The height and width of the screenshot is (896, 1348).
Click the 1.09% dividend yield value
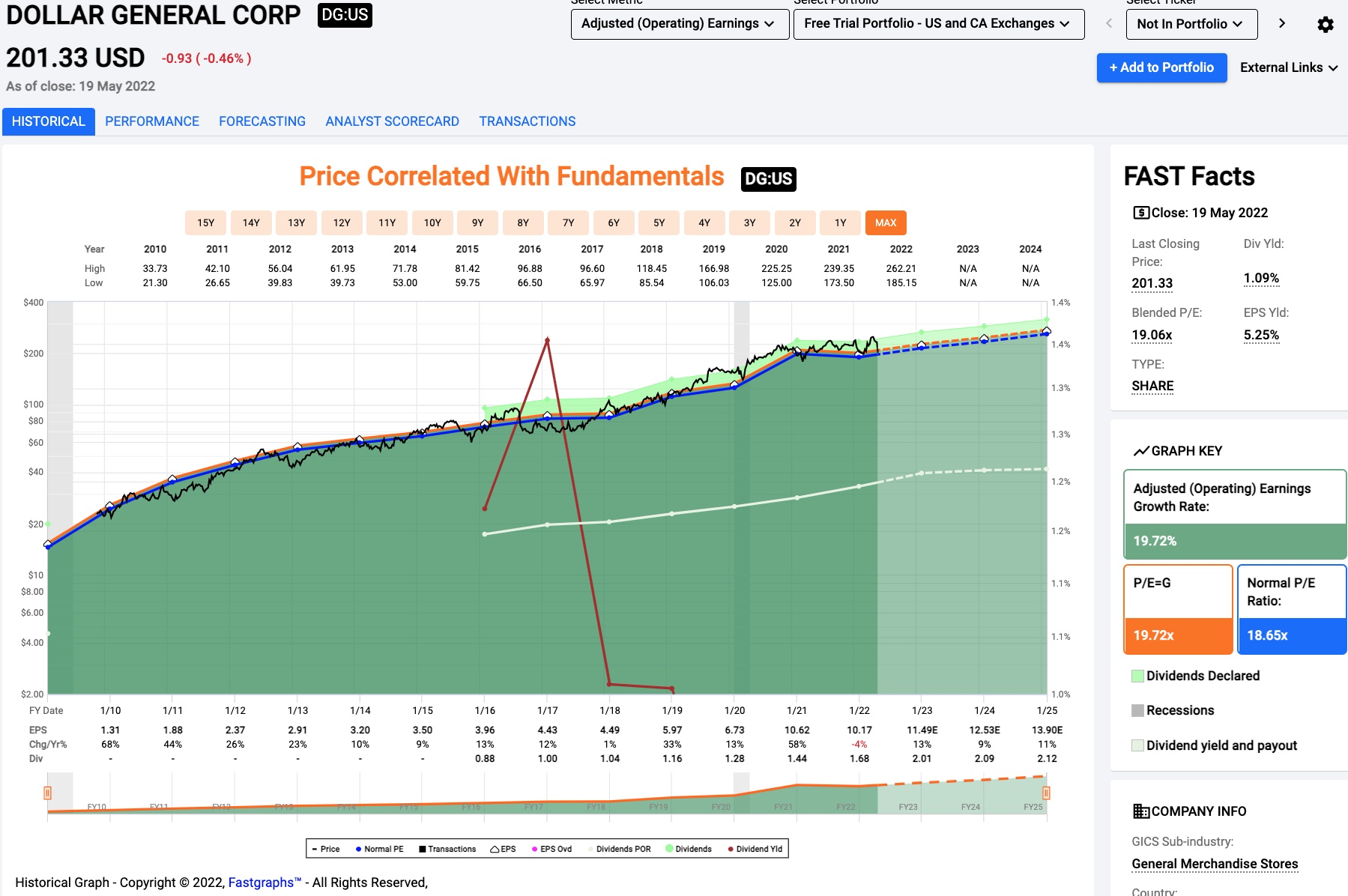pyautogui.click(x=1262, y=278)
